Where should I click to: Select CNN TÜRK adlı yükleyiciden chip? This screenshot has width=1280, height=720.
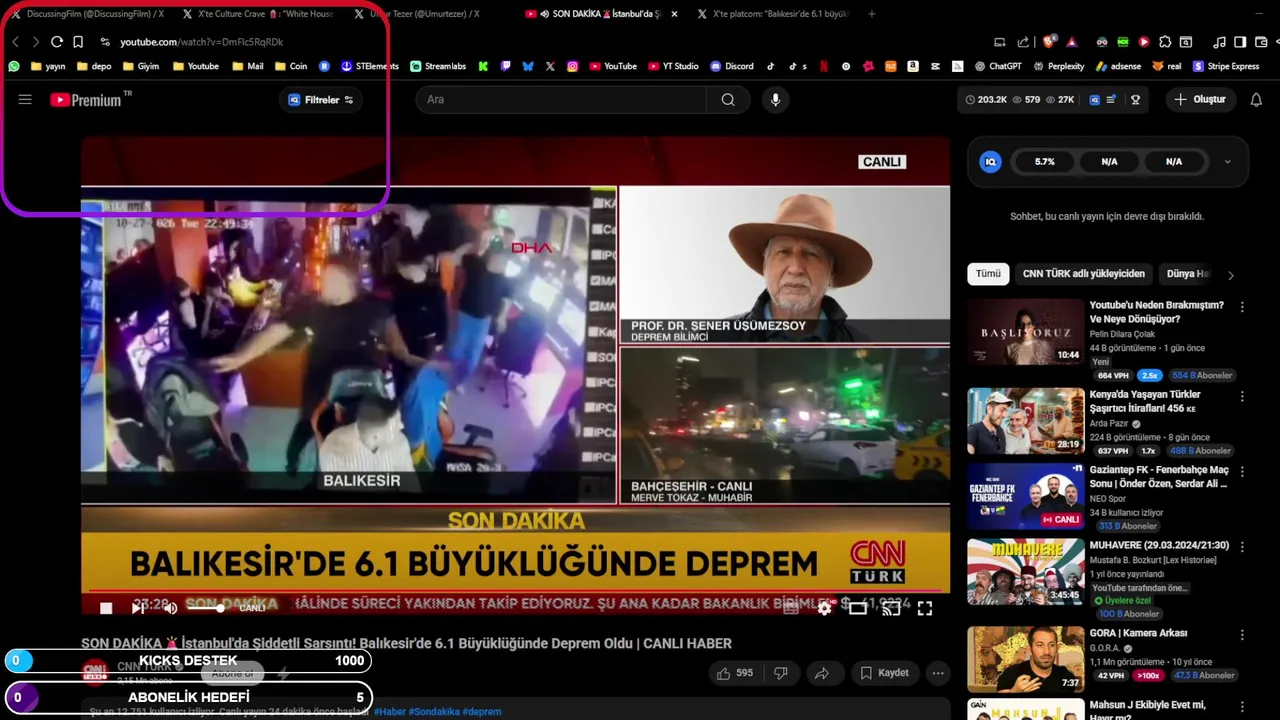pos(1083,274)
